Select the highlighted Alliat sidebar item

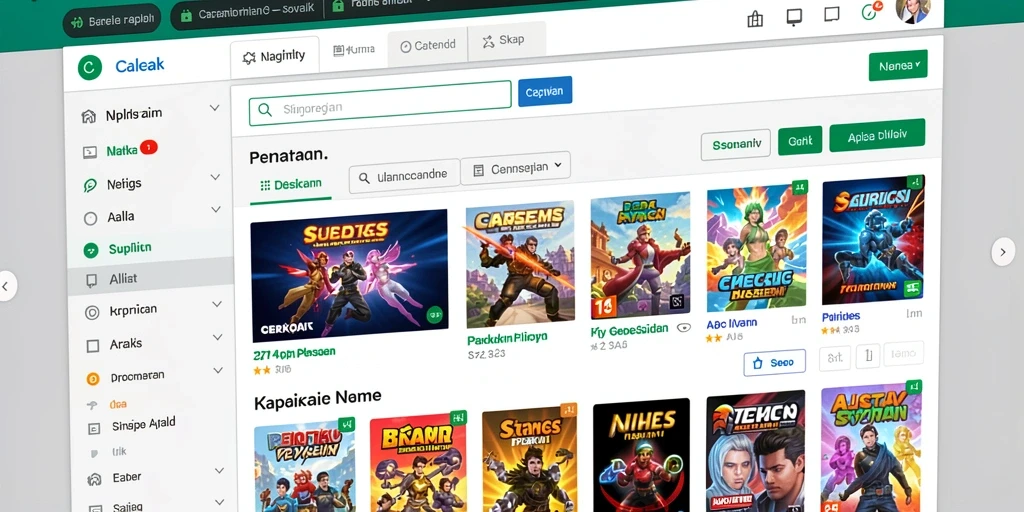[x=150, y=279]
